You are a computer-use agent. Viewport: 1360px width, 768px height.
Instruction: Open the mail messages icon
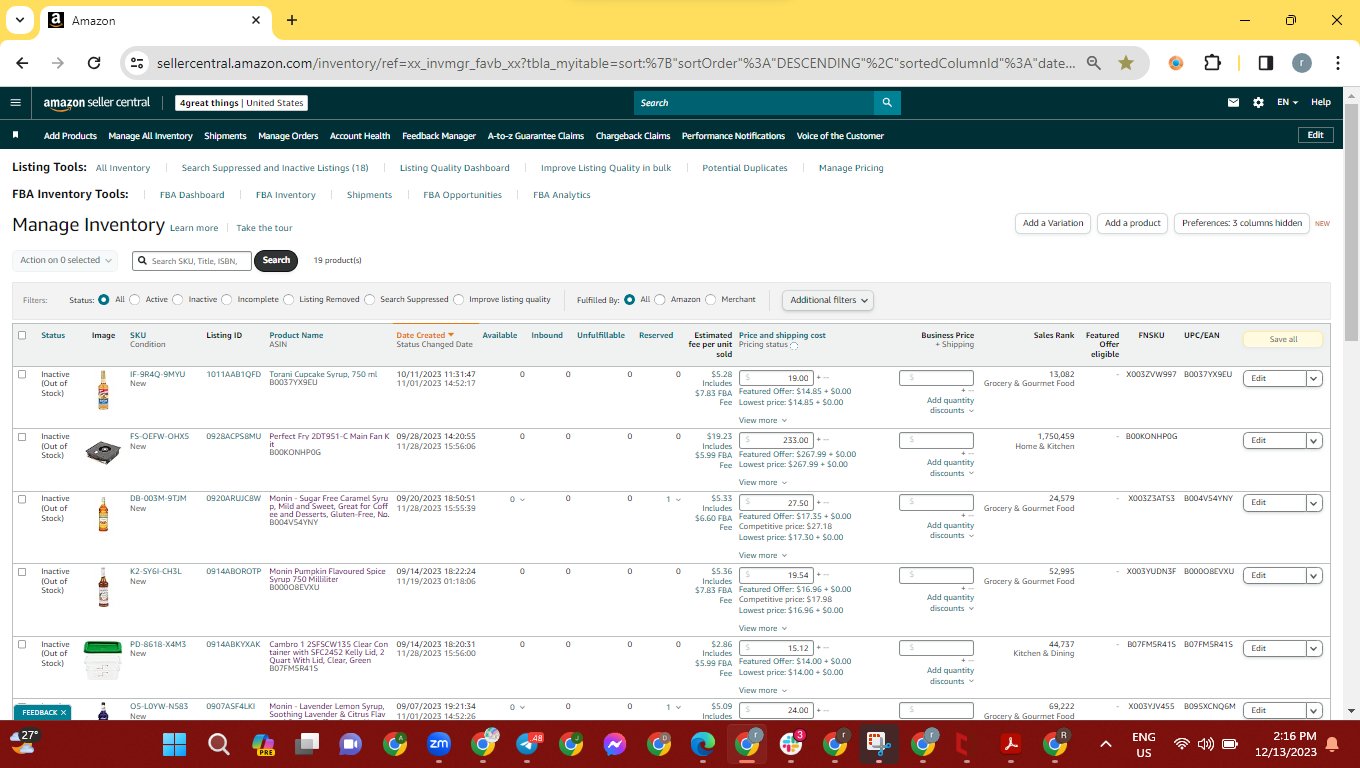tap(1234, 102)
